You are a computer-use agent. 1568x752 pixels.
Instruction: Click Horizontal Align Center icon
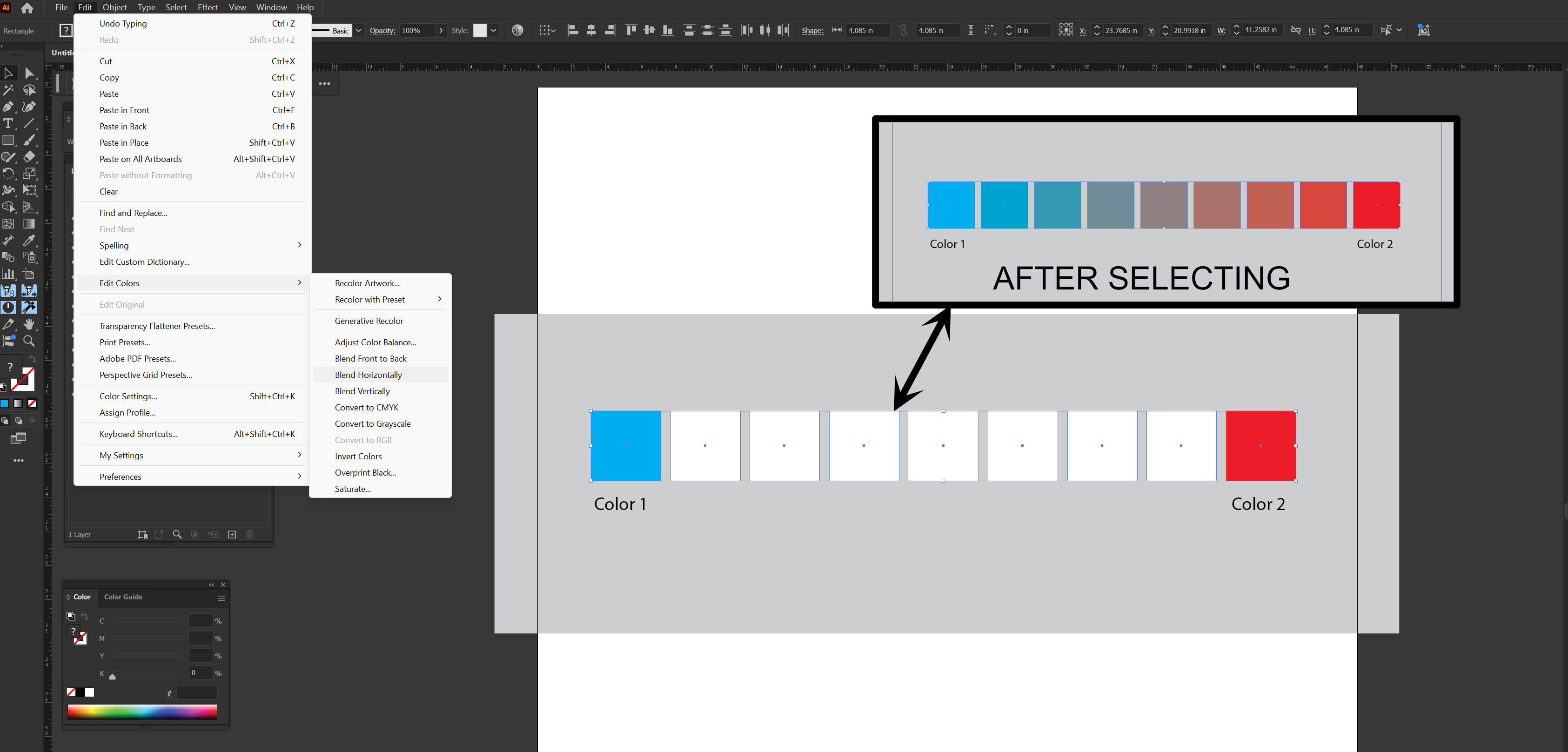point(591,30)
